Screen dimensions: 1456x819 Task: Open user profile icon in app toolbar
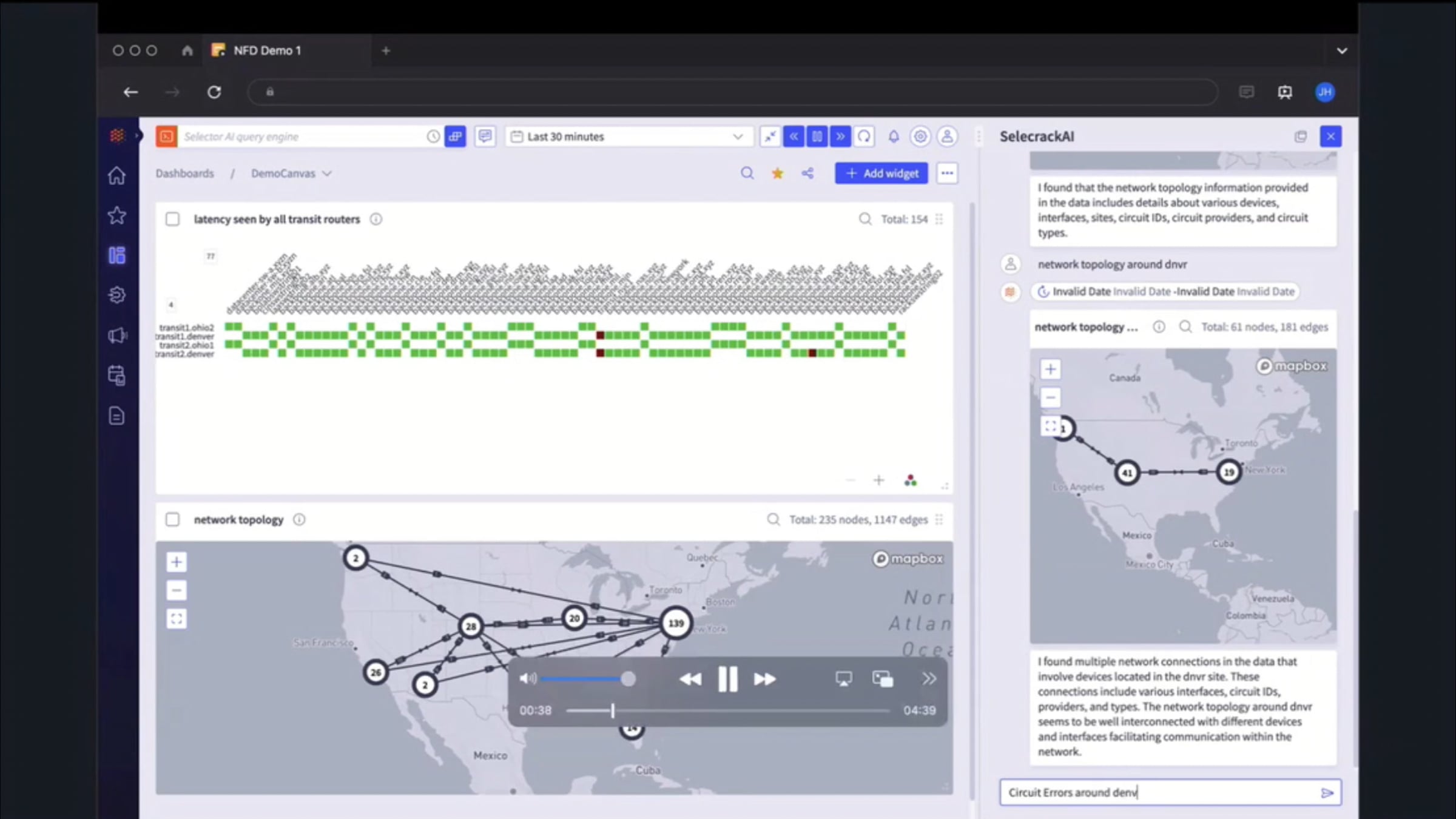[947, 136]
